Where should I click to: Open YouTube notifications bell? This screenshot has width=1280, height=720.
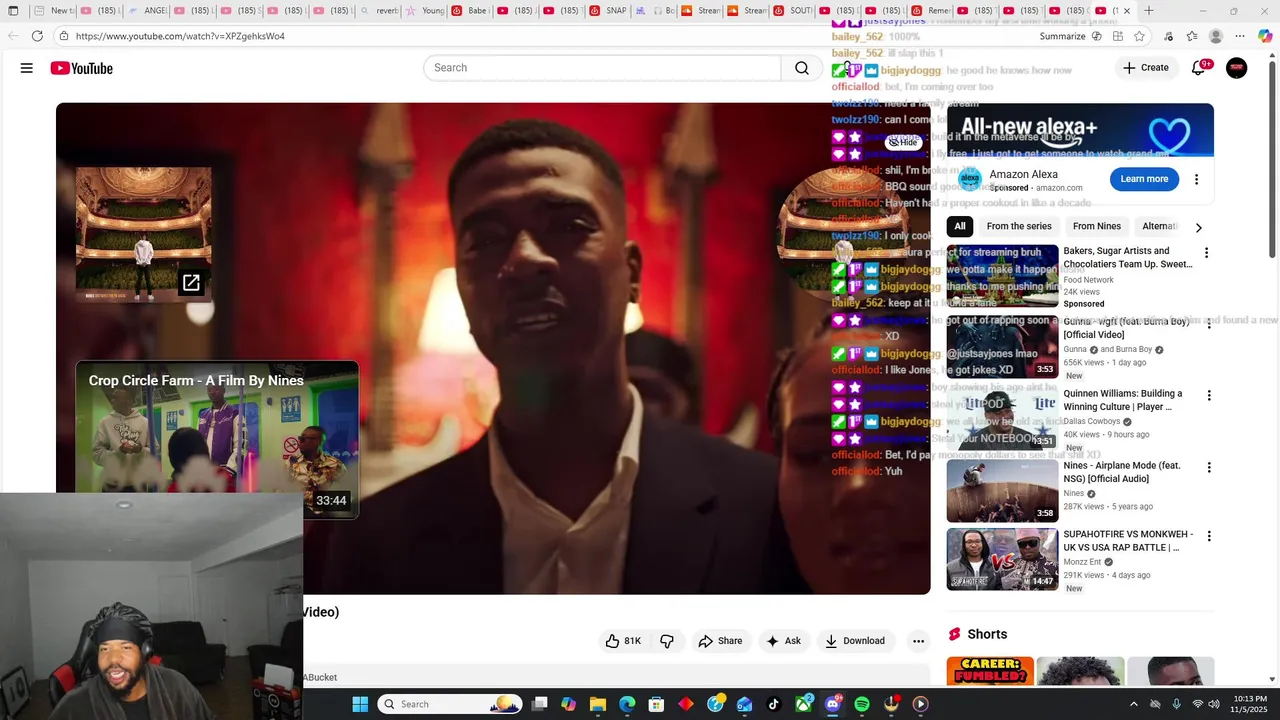tap(1198, 68)
